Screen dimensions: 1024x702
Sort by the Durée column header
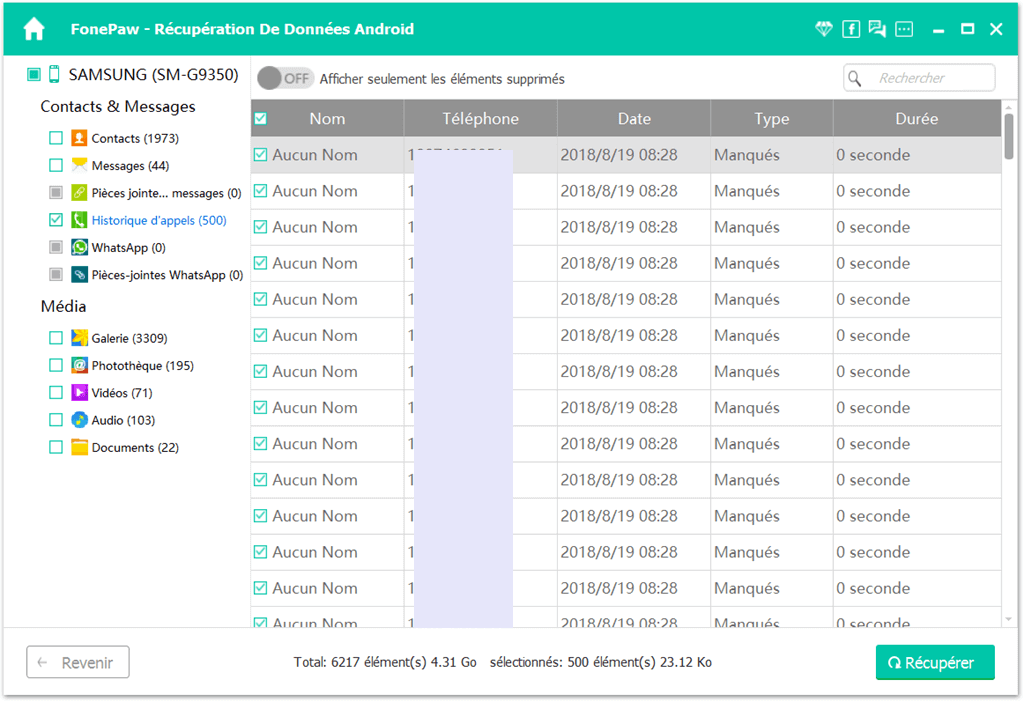tap(917, 118)
